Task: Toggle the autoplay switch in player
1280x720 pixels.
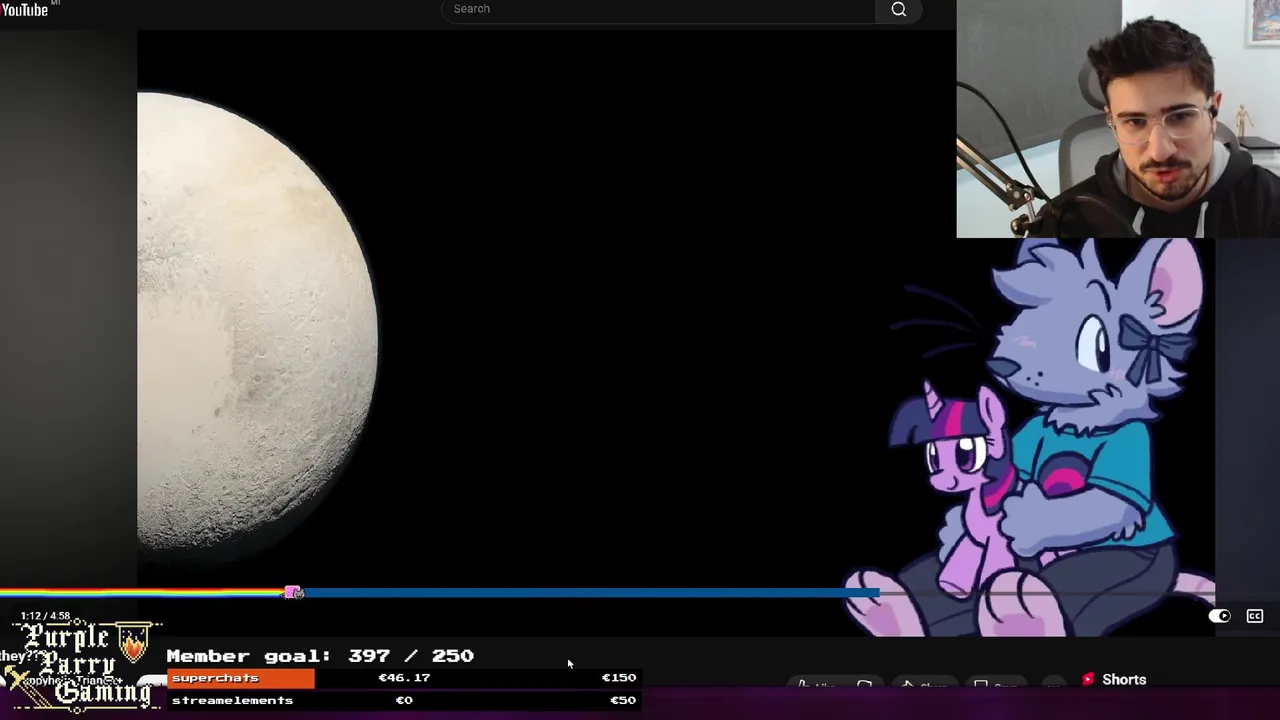Action: pyautogui.click(x=1219, y=616)
